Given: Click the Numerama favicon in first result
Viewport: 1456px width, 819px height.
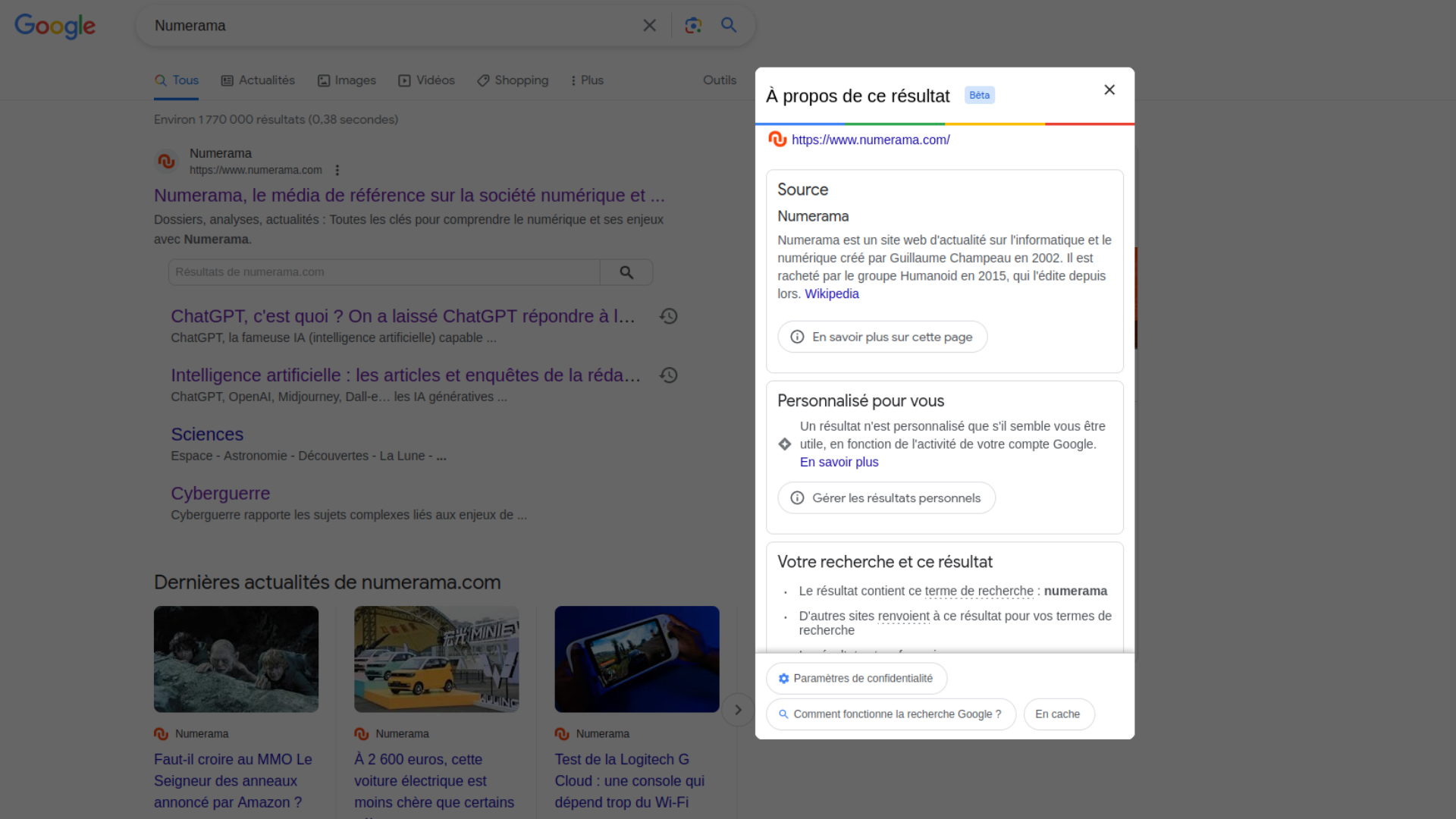Looking at the screenshot, I should pyautogui.click(x=166, y=162).
